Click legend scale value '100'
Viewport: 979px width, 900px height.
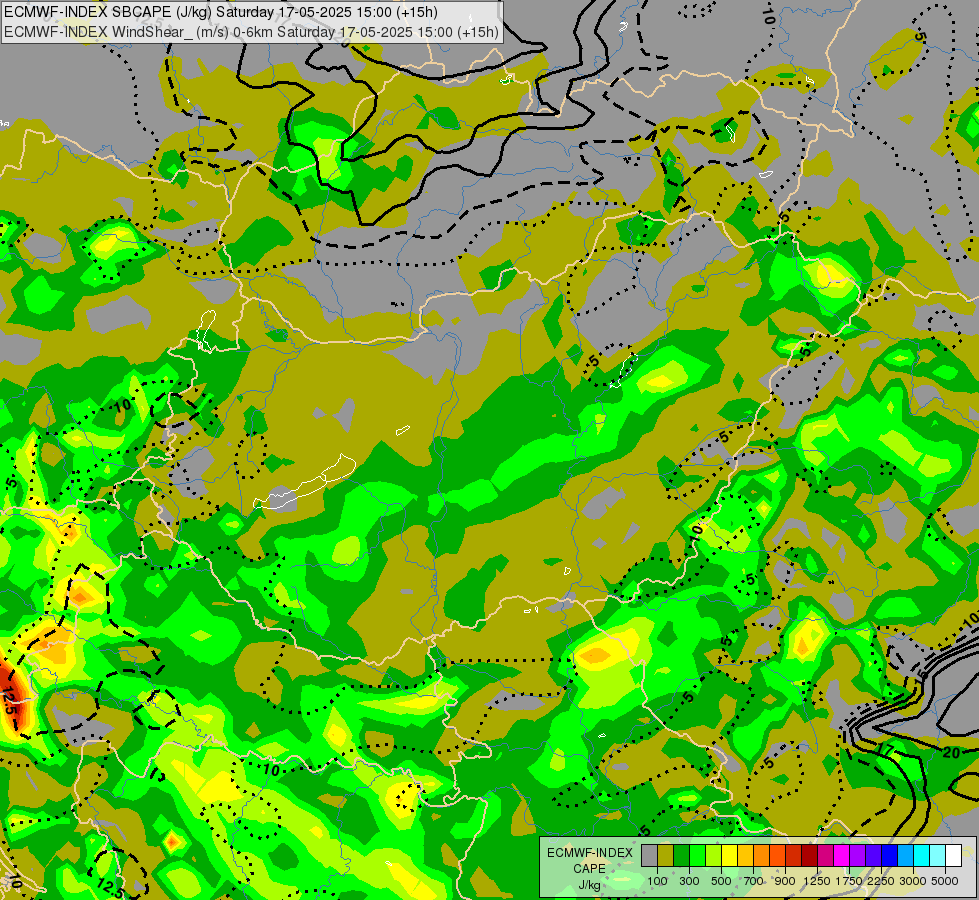pyautogui.click(x=657, y=881)
